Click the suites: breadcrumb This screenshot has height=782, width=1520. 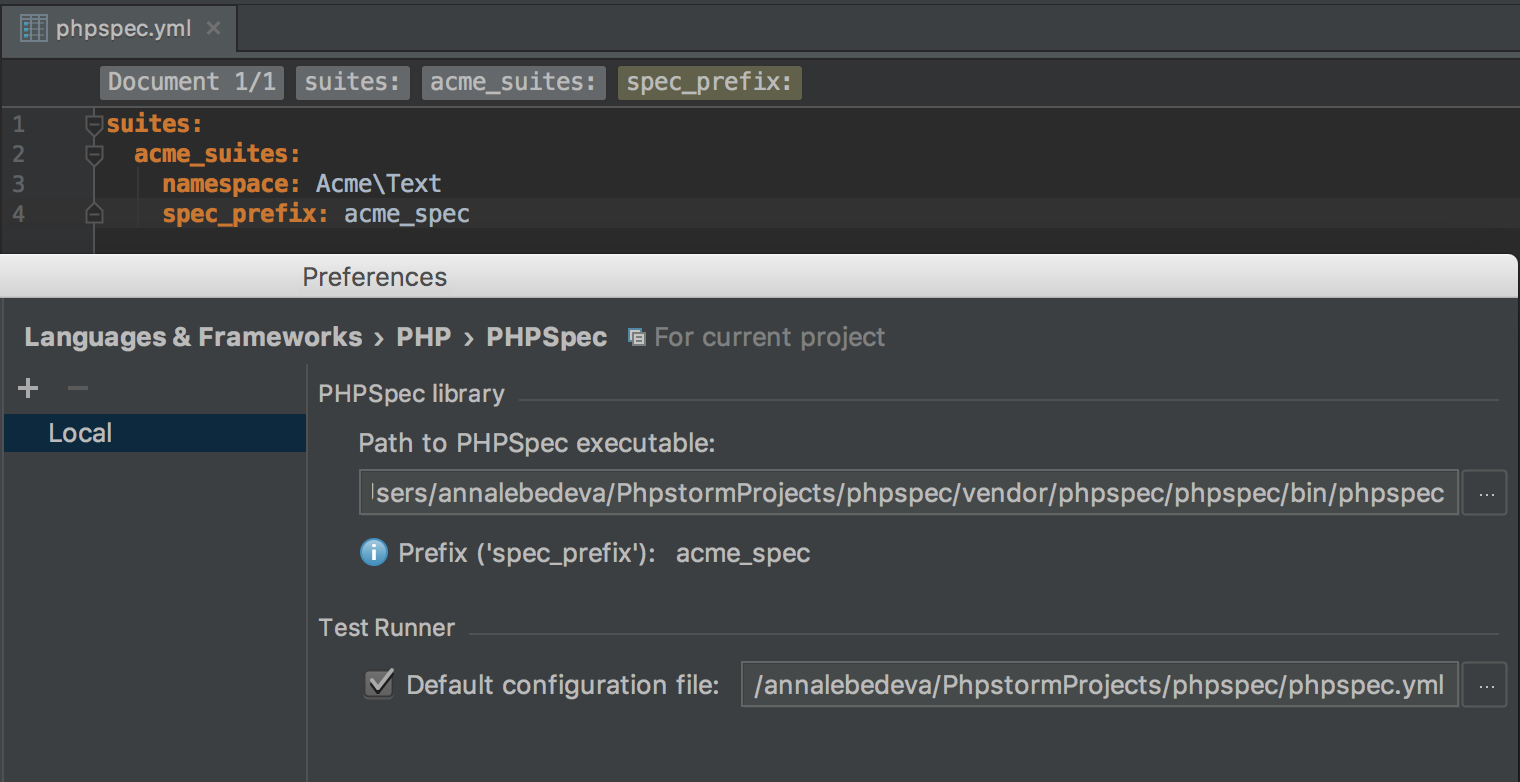pyautogui.click(x=352, y=82)
